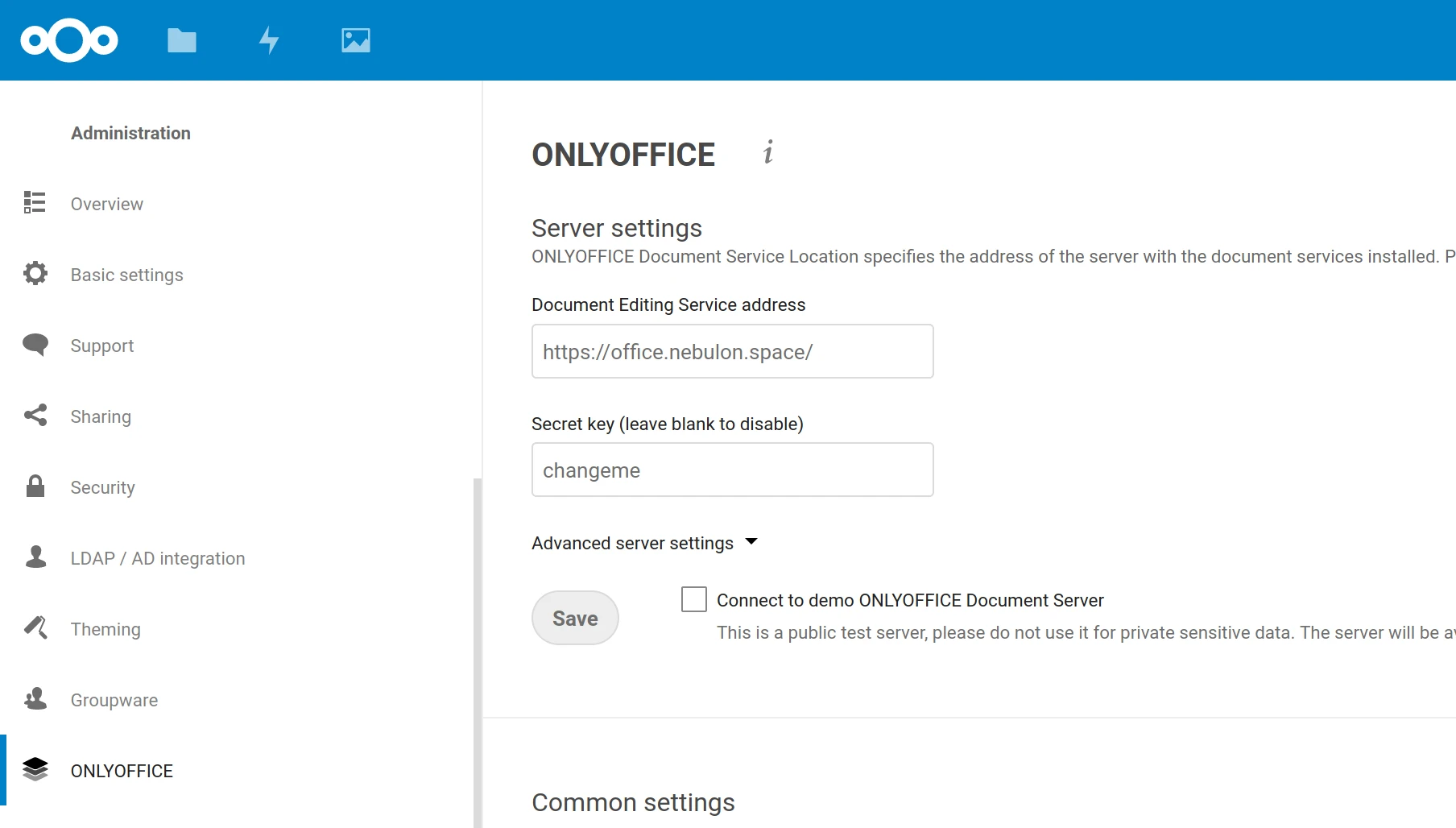Open the Photos app icon
The width and height of the screenshot is (1456, 828).
pyautogui.click(x=355, y=39)
